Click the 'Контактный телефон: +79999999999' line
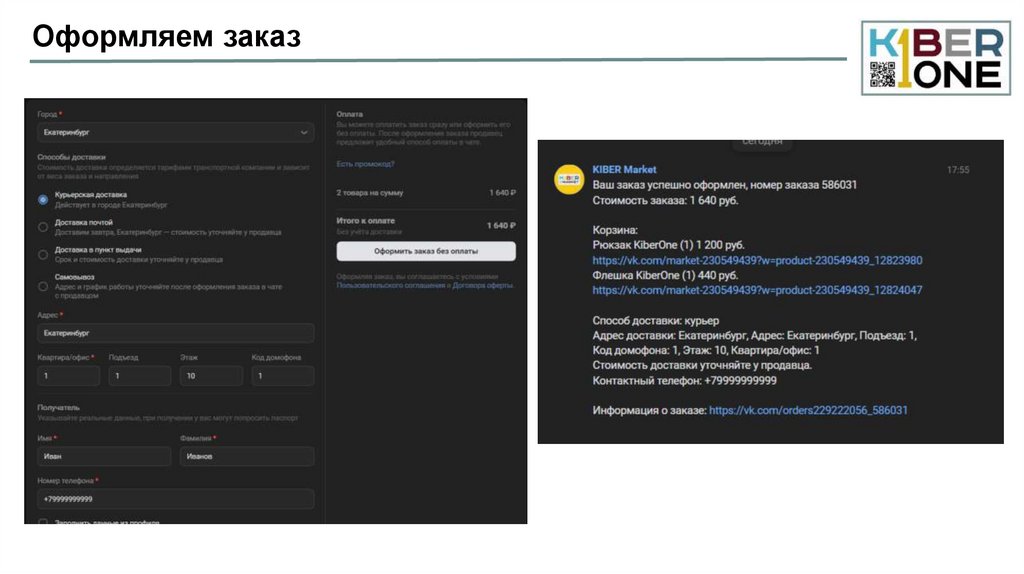Viewport: 1024px width, 574px height. (x=684, y=381)
